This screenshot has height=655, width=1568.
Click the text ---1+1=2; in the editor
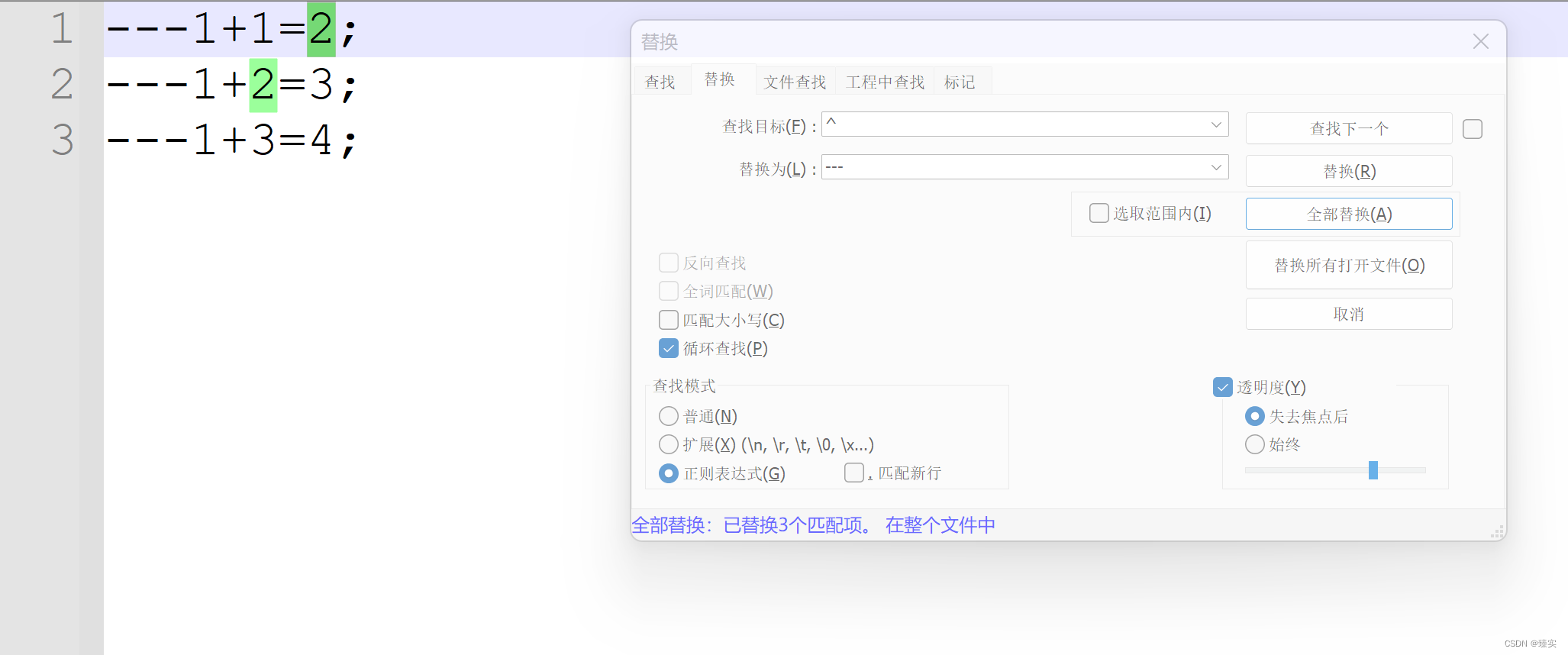coord(231,29)
